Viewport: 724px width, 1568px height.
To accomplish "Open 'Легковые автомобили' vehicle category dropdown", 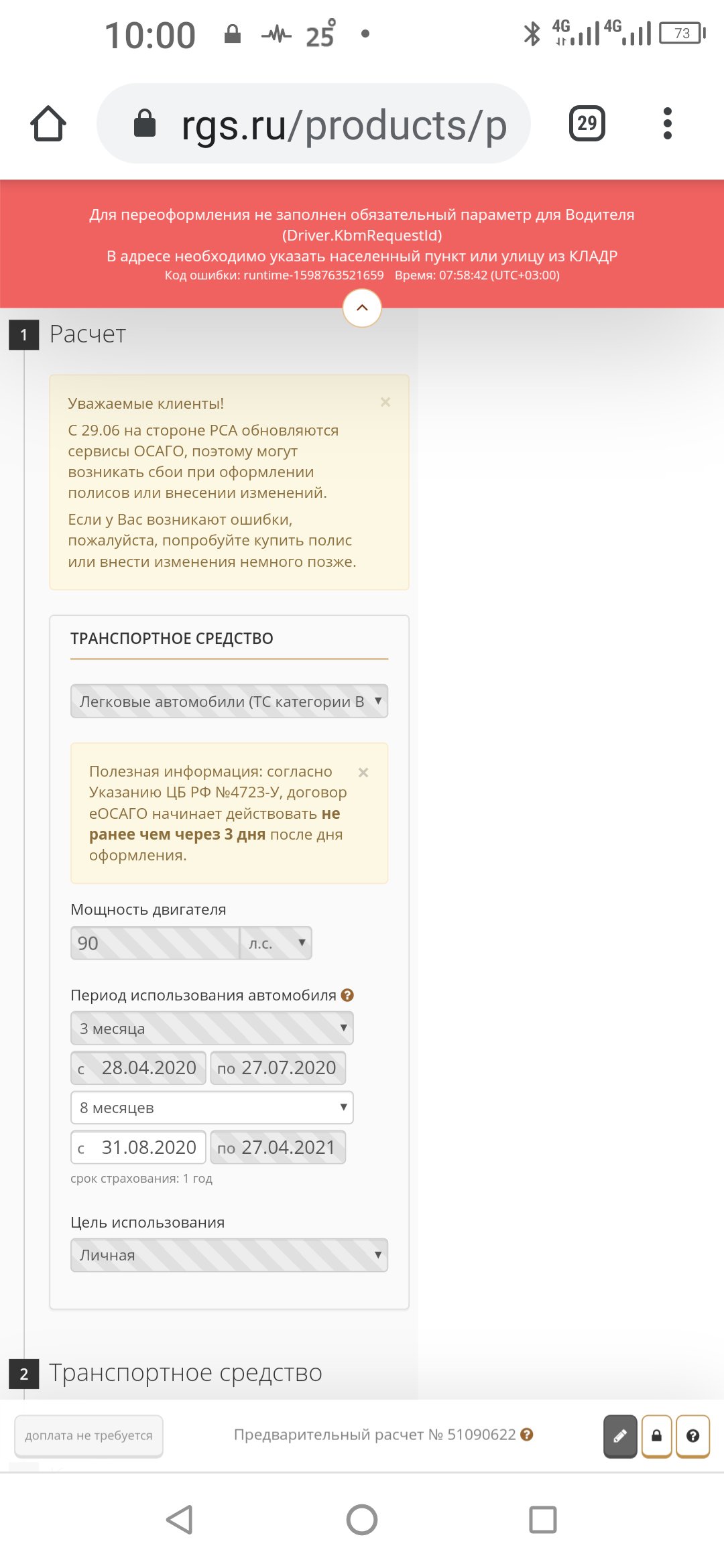I will 229,701.
